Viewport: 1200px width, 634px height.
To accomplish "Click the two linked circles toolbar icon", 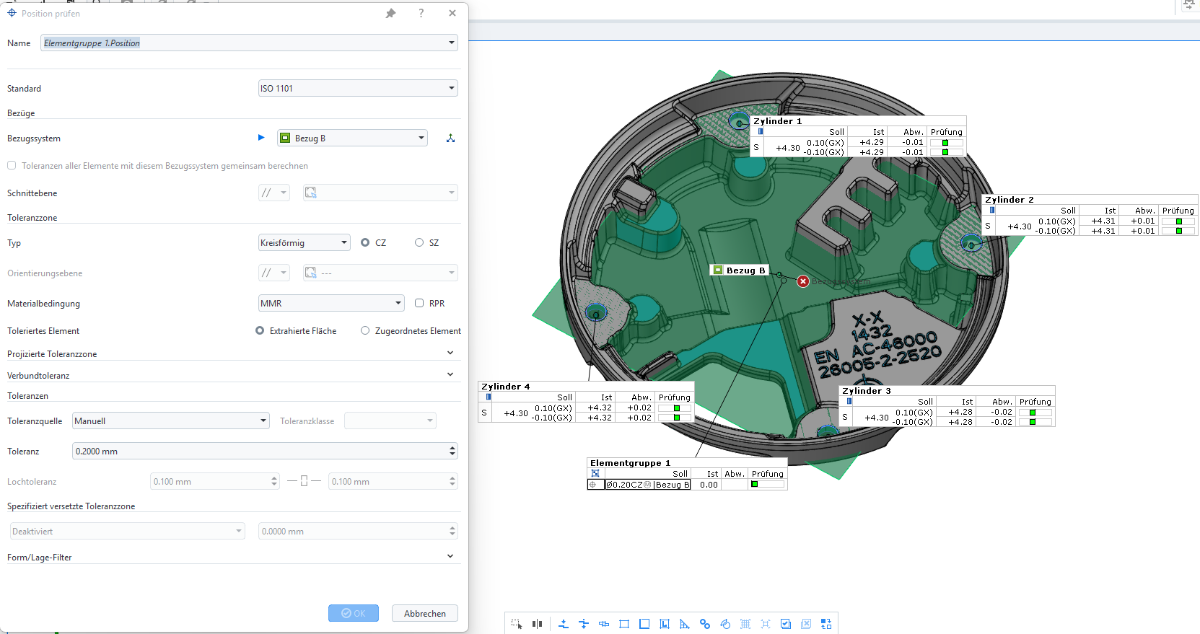I will (704, 624).
